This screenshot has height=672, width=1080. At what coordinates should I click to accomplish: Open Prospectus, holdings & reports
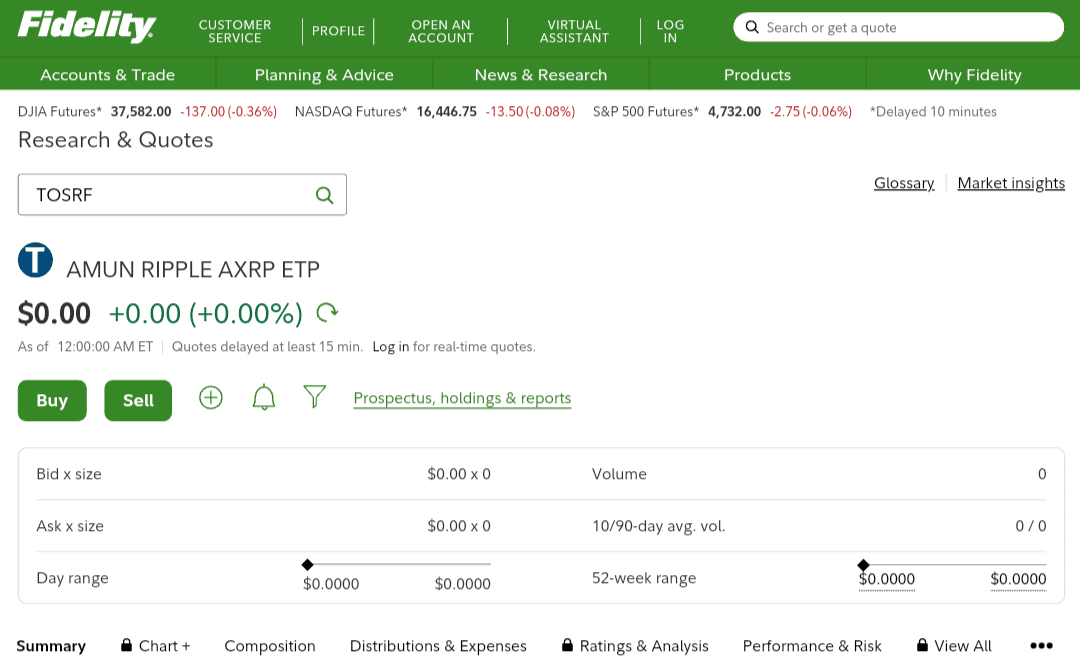(462, 398)
